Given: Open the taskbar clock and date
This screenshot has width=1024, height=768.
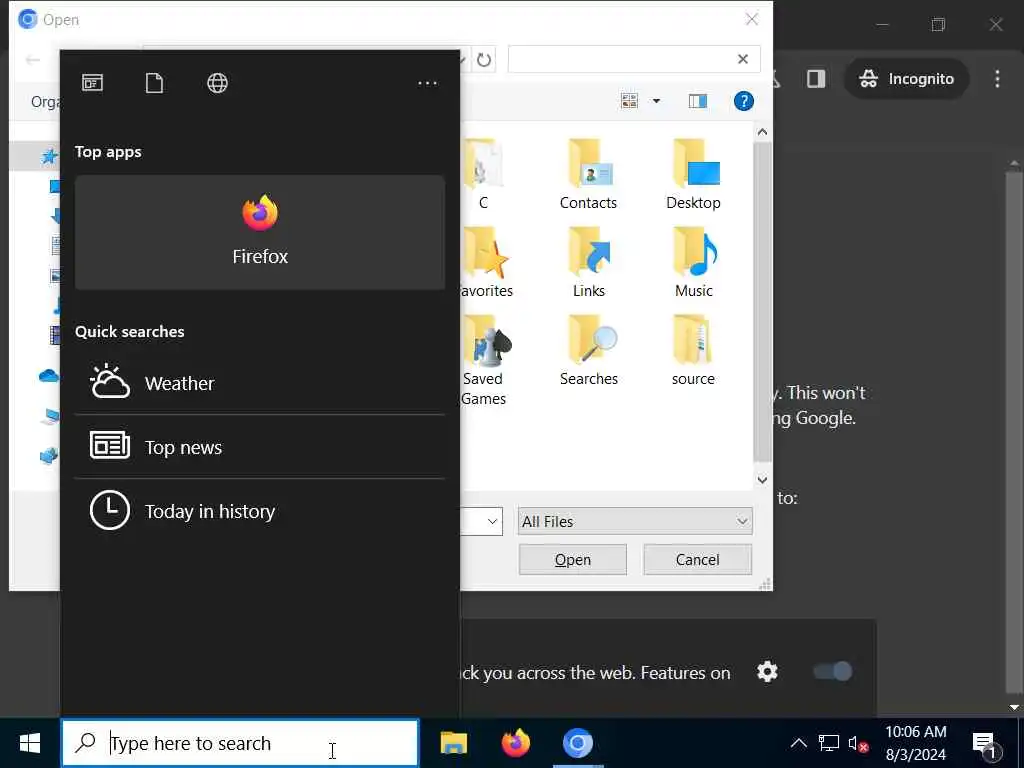Looking at the screenshot, I should pos(916,743).
